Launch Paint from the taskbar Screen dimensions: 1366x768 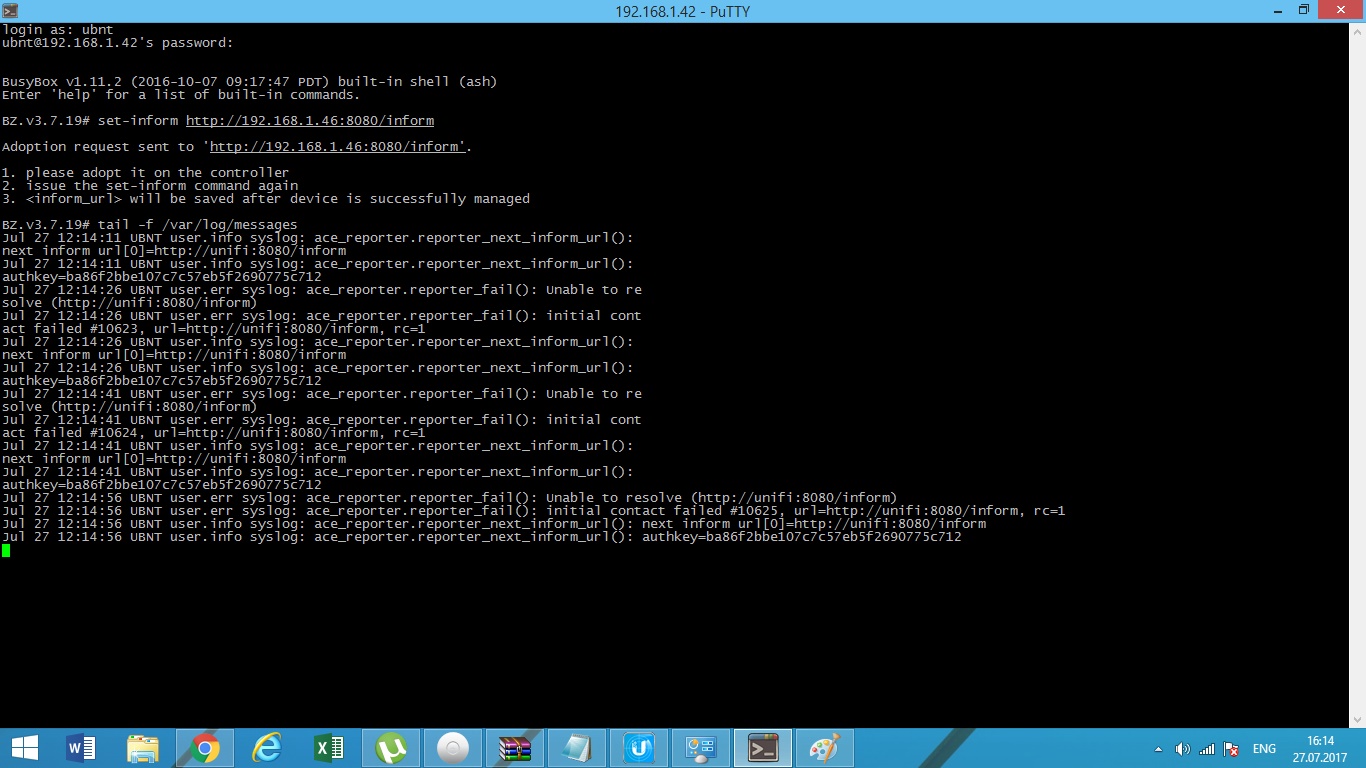[x=825, y=748]
